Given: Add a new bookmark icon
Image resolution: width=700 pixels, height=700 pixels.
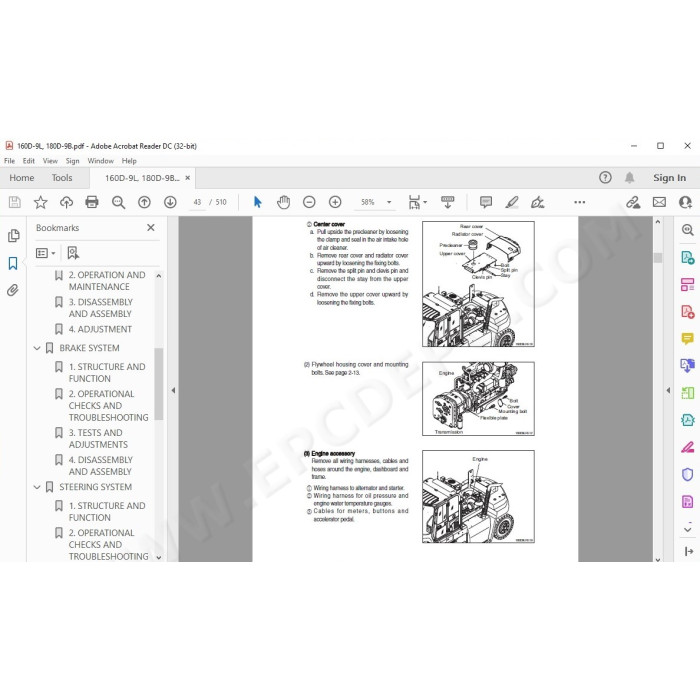Looking at the screenshot, I should pos(73,253).
